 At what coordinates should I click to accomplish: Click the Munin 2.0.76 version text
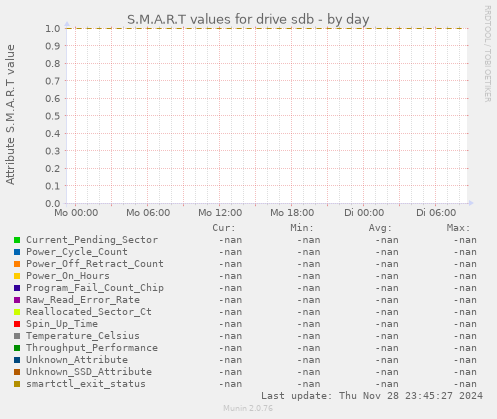coord(248,408)
